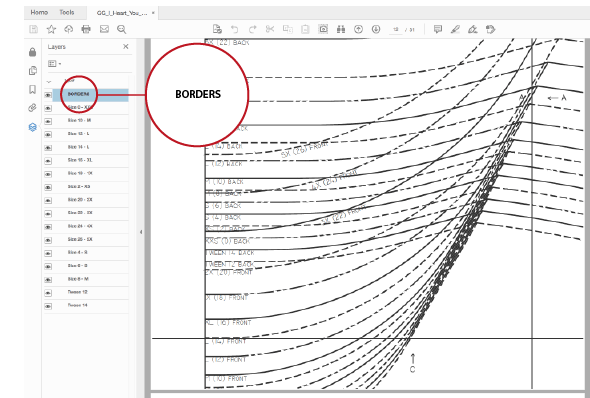
Task: Click the star bookmark icon in toolbar
Action: click(51, 29)
